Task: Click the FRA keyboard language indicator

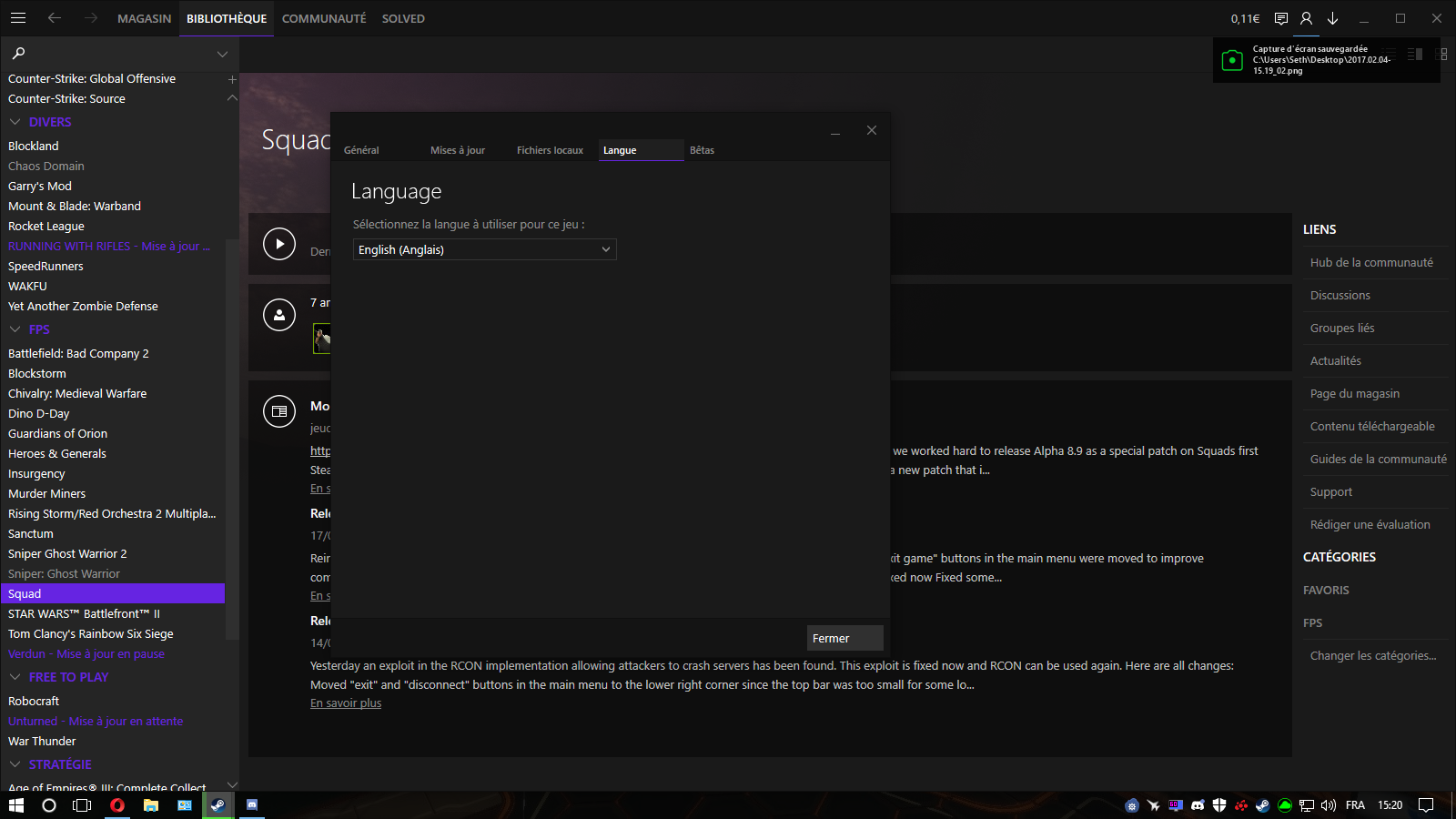Action: click(1355, 805)
